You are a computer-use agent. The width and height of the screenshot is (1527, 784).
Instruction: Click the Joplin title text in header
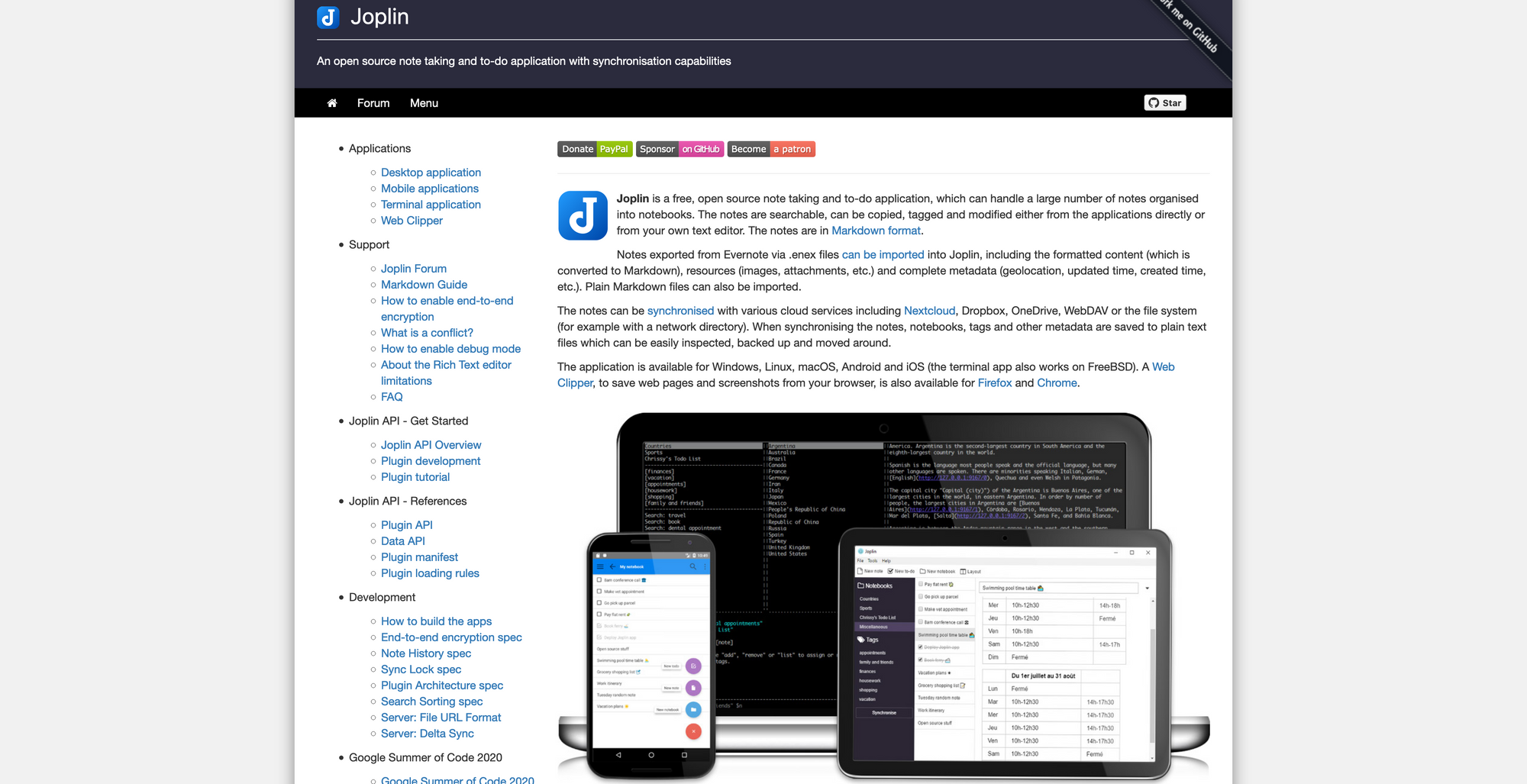379,17
